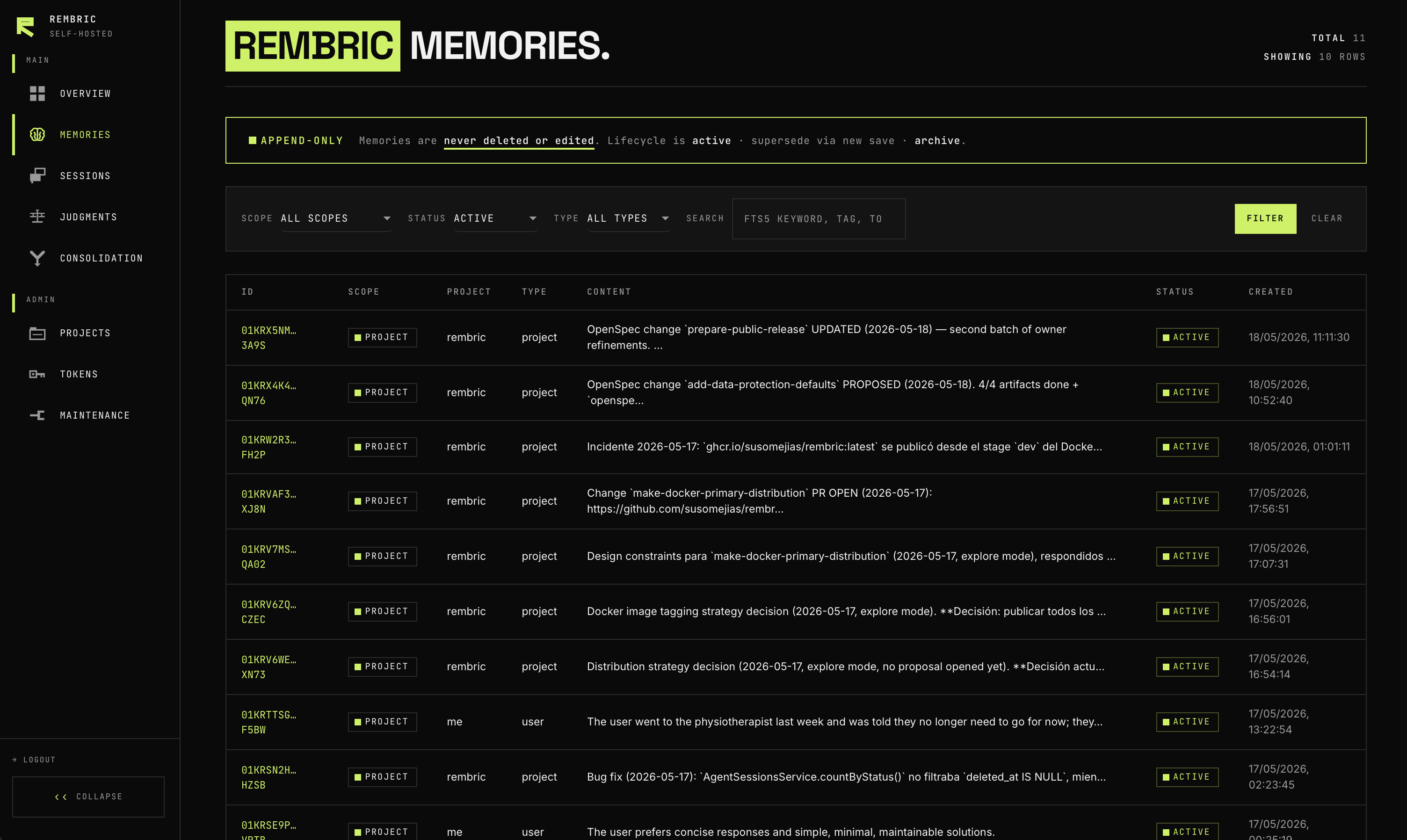Click the Scope column header
Screen dimensions: 1407x840
tap(363, 291)
